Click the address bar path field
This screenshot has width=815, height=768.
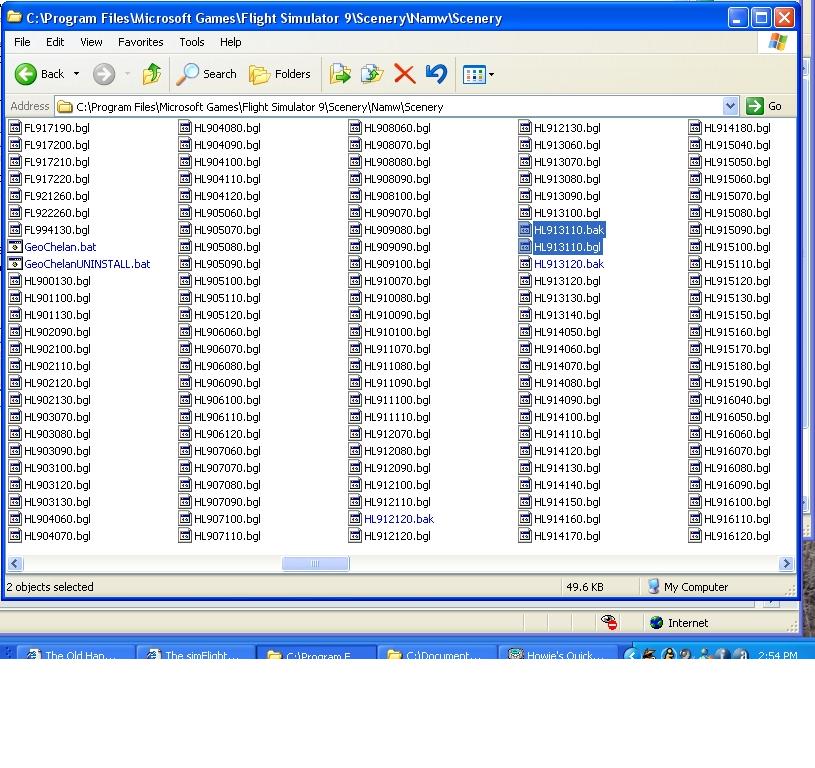click(x=390, y=106)
